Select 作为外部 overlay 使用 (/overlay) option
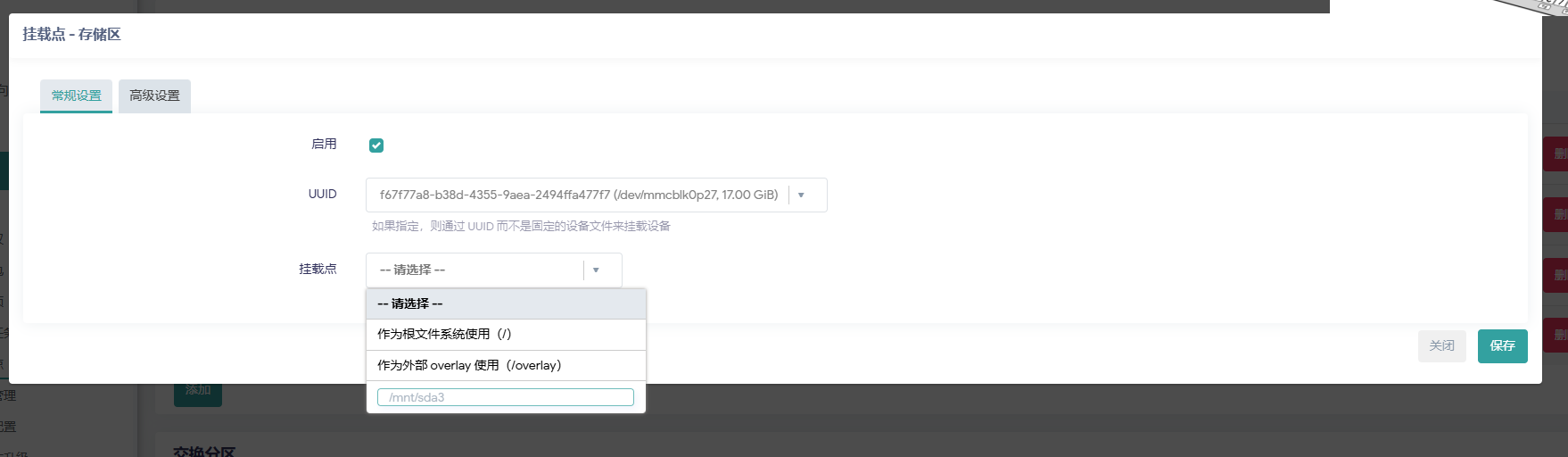 click(x=506, y=365)
